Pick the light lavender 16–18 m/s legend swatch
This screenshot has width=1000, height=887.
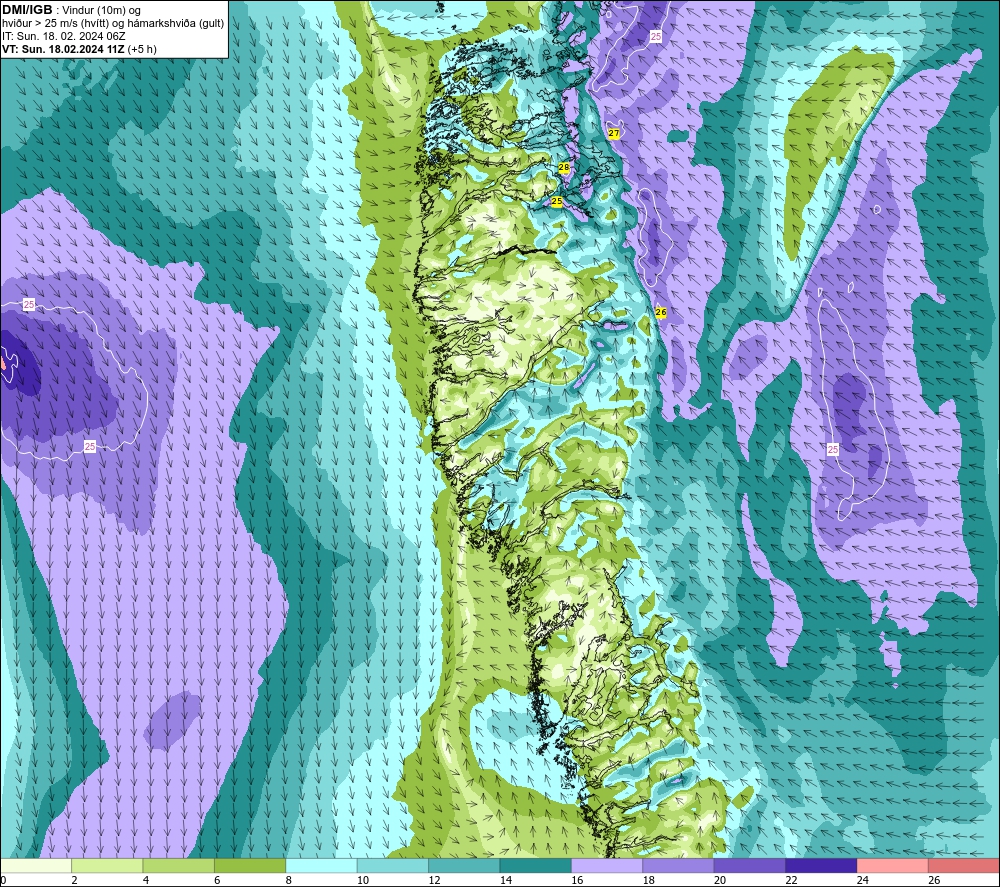(607, 865)
